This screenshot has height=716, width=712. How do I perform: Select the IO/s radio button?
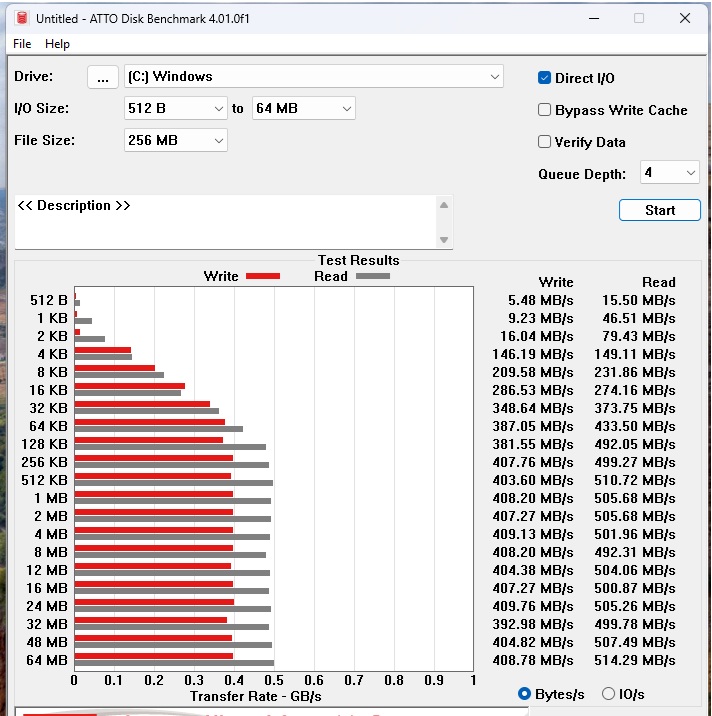[x=608, y=694]
